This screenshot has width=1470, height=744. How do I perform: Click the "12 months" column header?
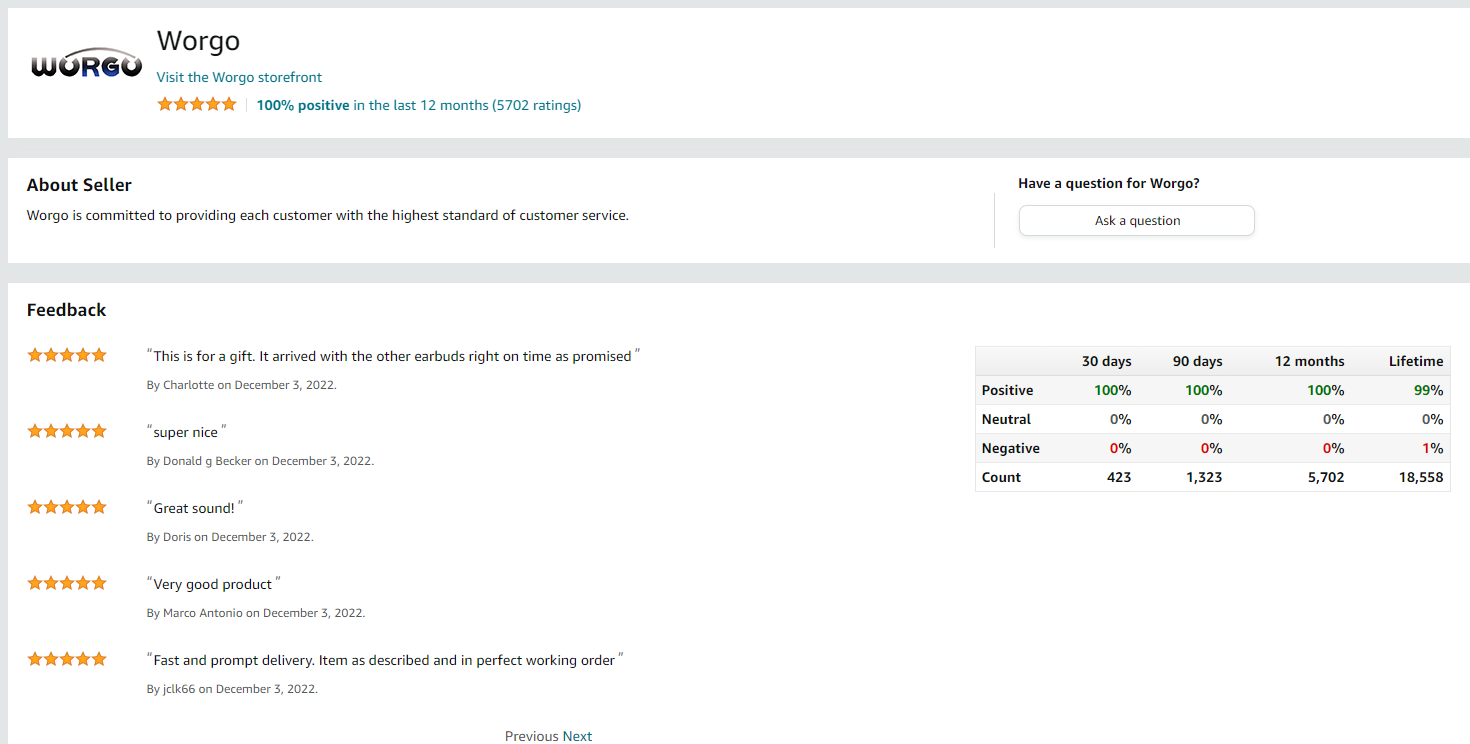1309,361
